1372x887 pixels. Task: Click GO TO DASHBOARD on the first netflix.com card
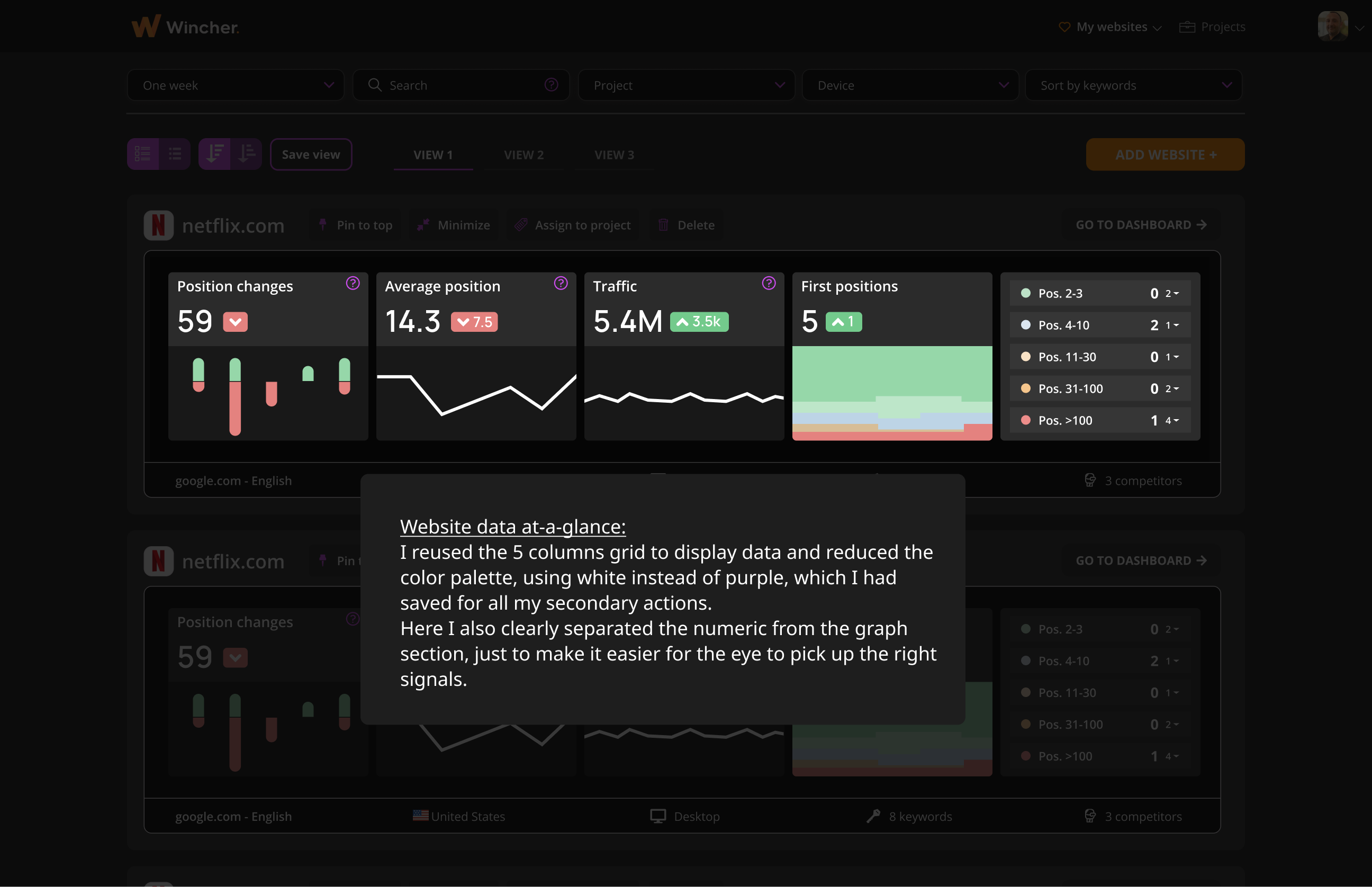[1141, 224]
